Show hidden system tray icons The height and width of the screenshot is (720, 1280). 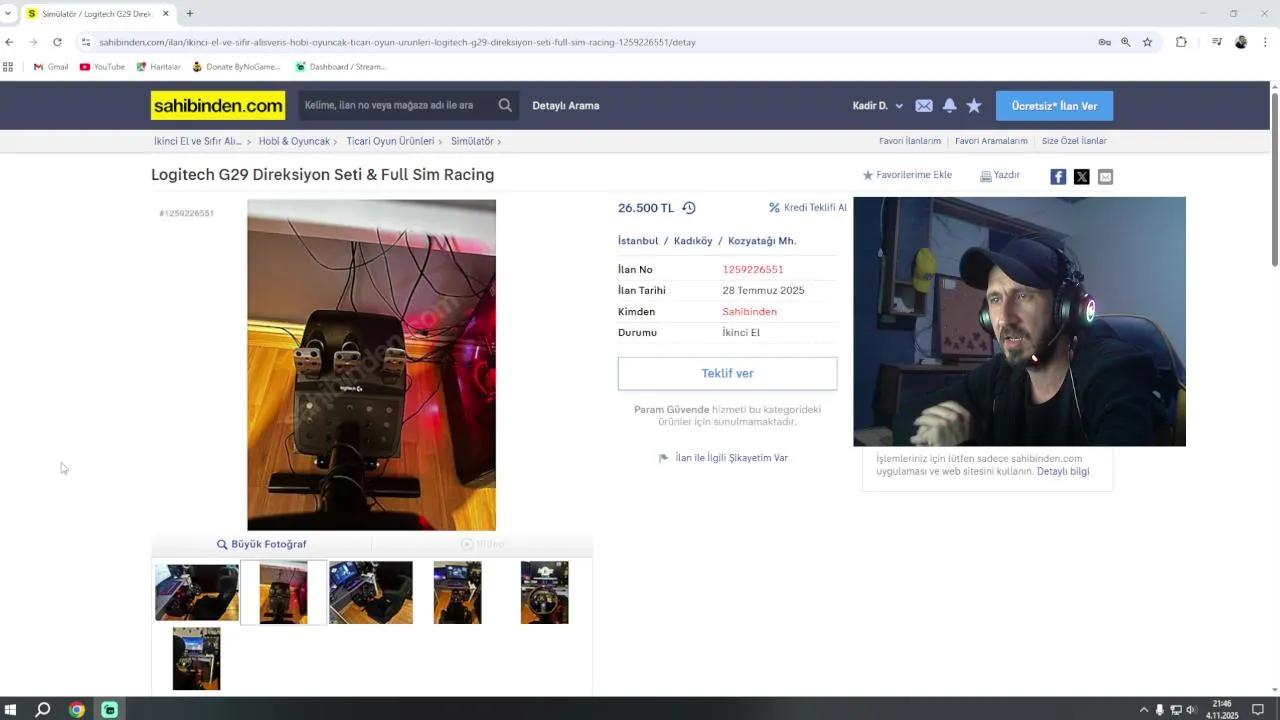pos(1144,710)
